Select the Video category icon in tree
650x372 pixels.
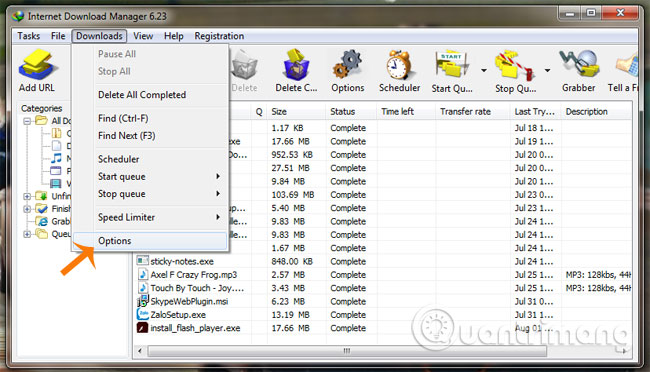(56, 183)
